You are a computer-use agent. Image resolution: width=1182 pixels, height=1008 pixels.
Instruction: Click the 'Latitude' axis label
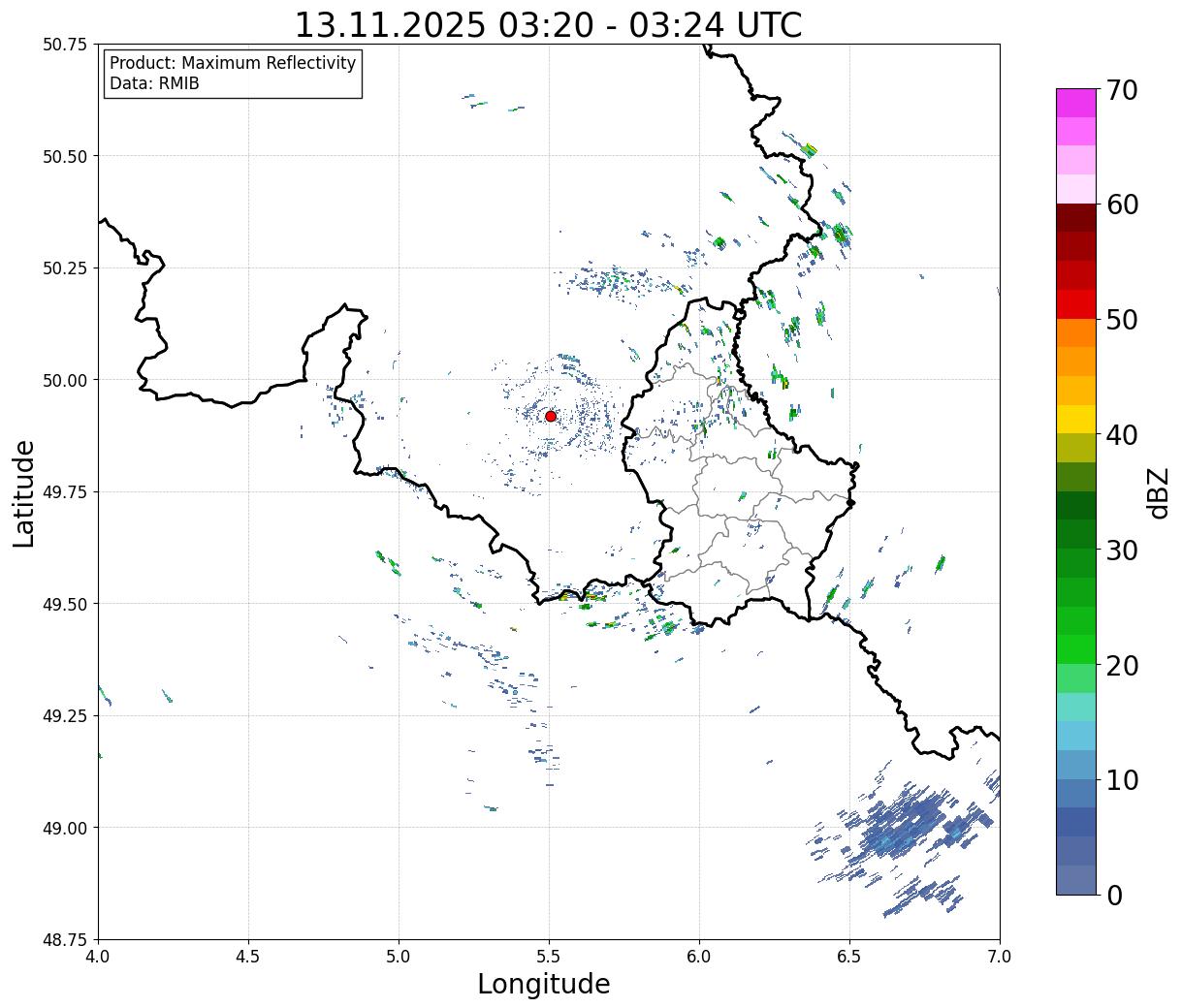(x=24, y=492)
